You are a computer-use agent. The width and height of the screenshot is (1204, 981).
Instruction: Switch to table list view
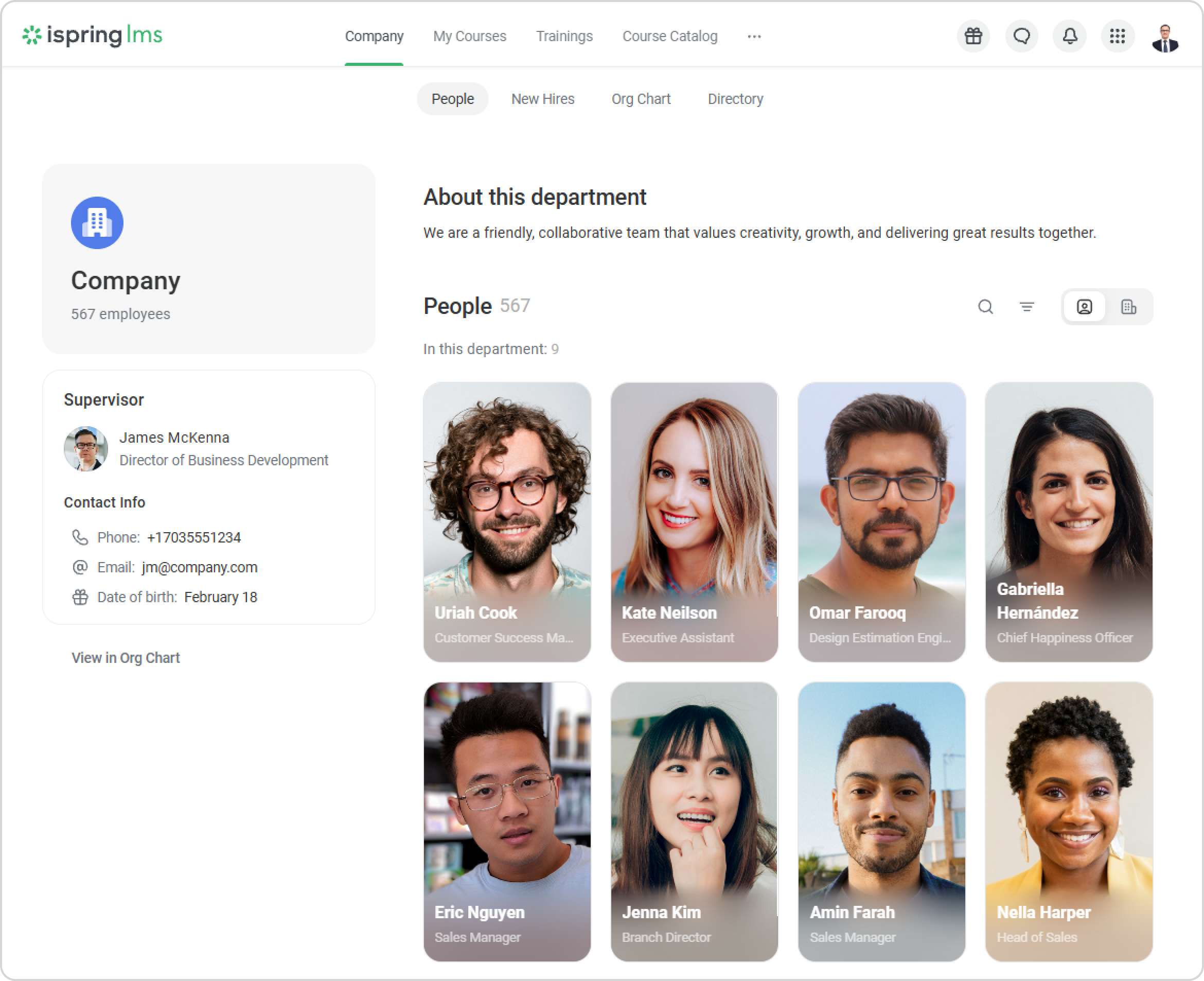point(1128,307)
